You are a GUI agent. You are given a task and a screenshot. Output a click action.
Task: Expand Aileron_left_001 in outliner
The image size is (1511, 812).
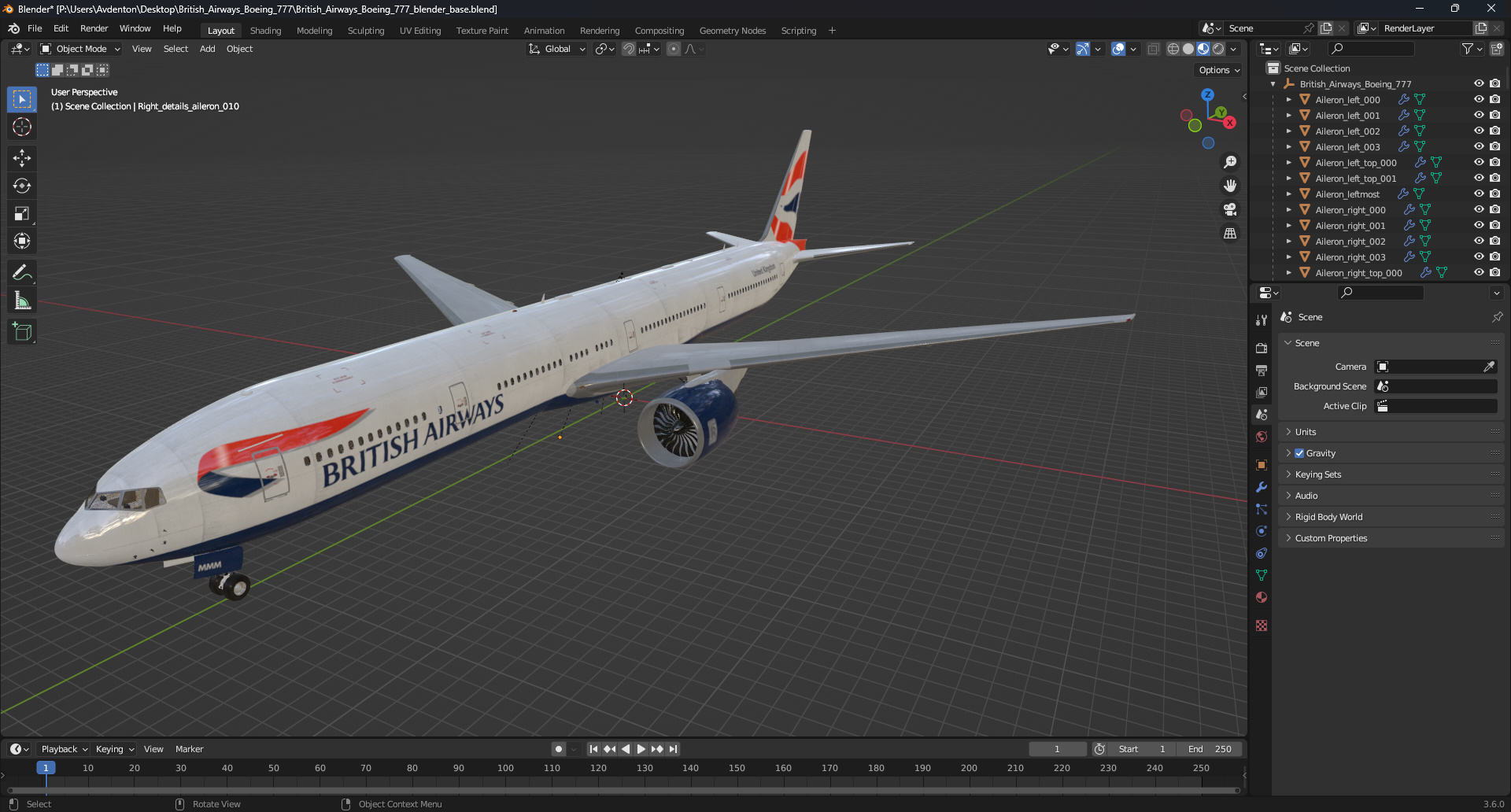coord(1288,116)
